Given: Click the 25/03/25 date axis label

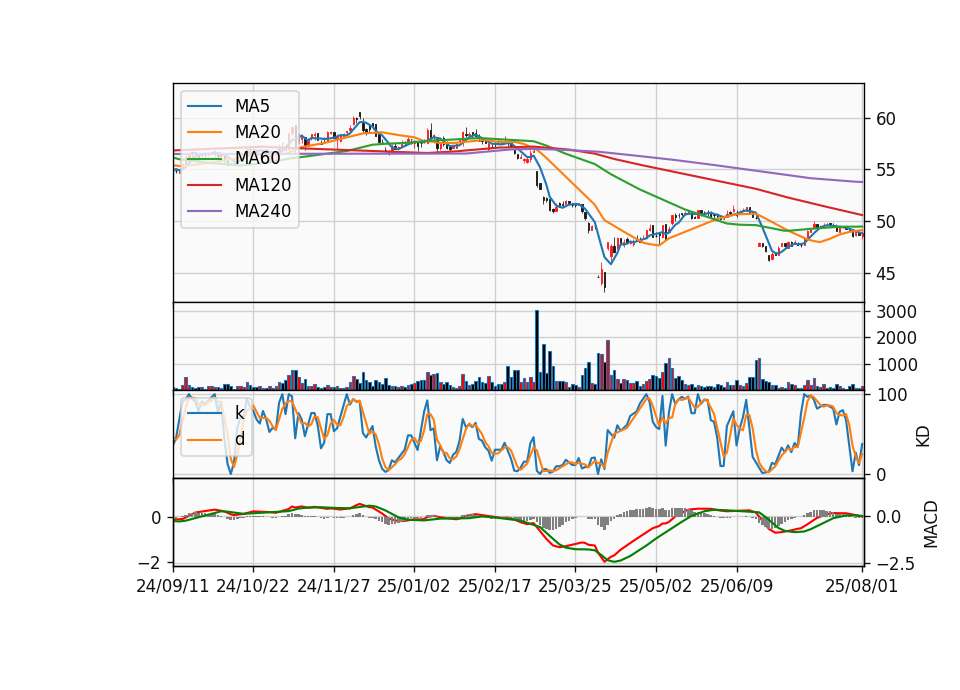Looking at the screenshot, I should point(575,586).
